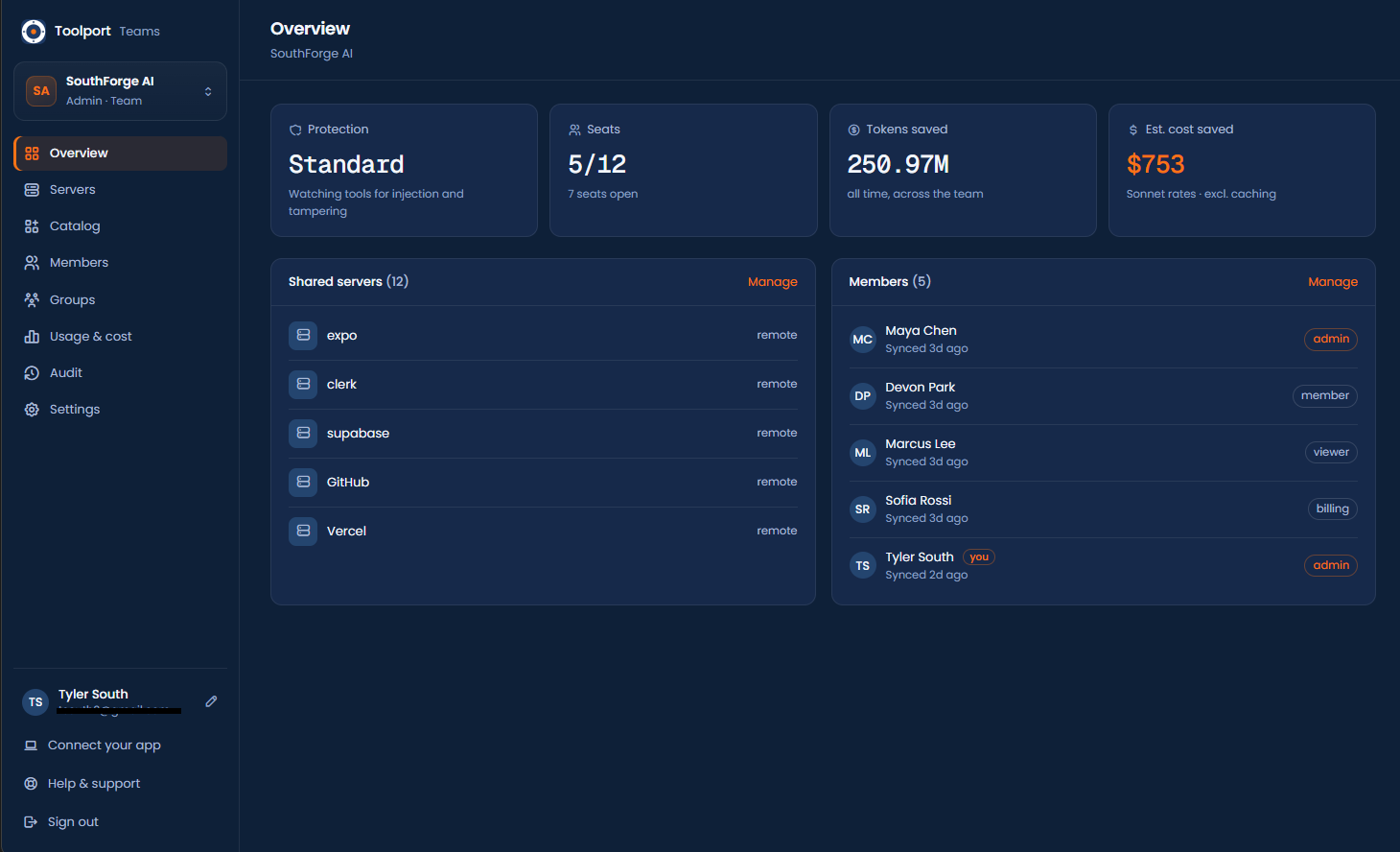The width and height of the screenshot is (1400, 852).
Task: Click the 5/12 seats value
Action: [x=596, y=164]
